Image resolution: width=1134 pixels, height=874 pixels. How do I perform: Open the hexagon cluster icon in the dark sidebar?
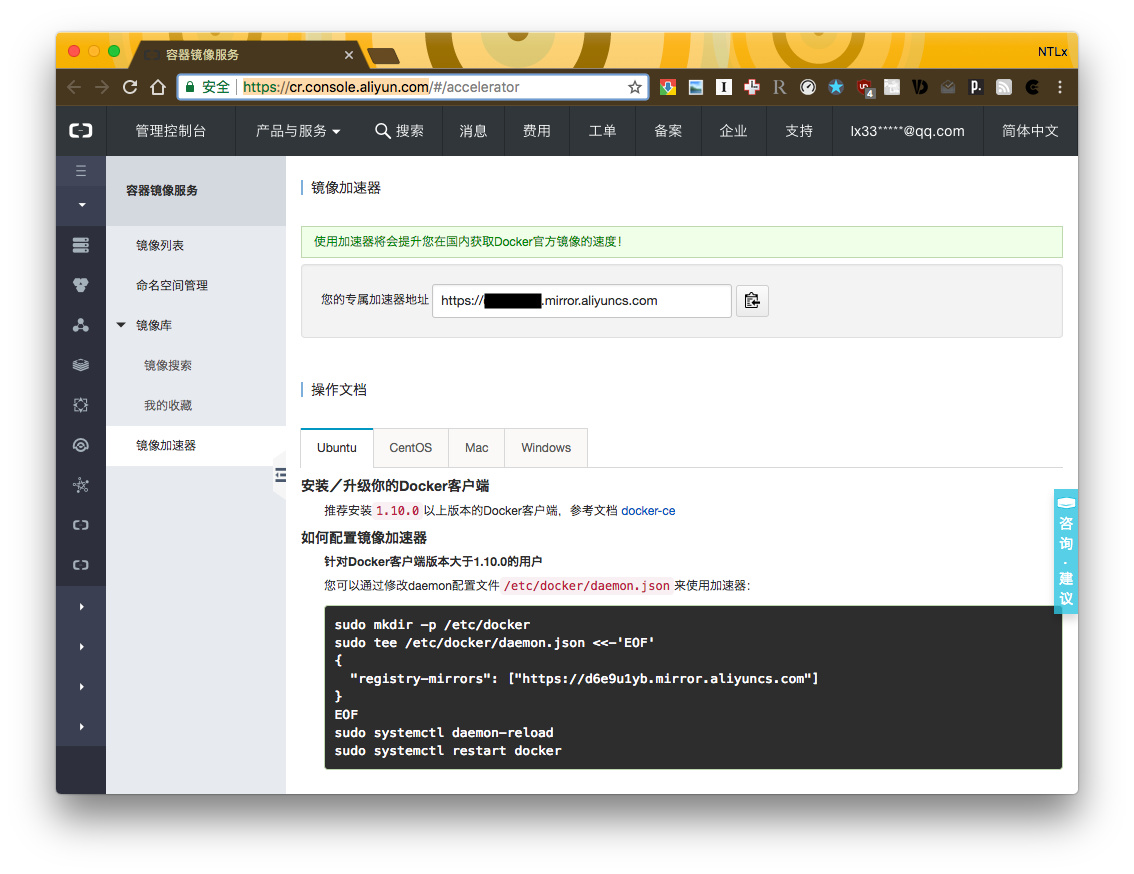[81, 285]
